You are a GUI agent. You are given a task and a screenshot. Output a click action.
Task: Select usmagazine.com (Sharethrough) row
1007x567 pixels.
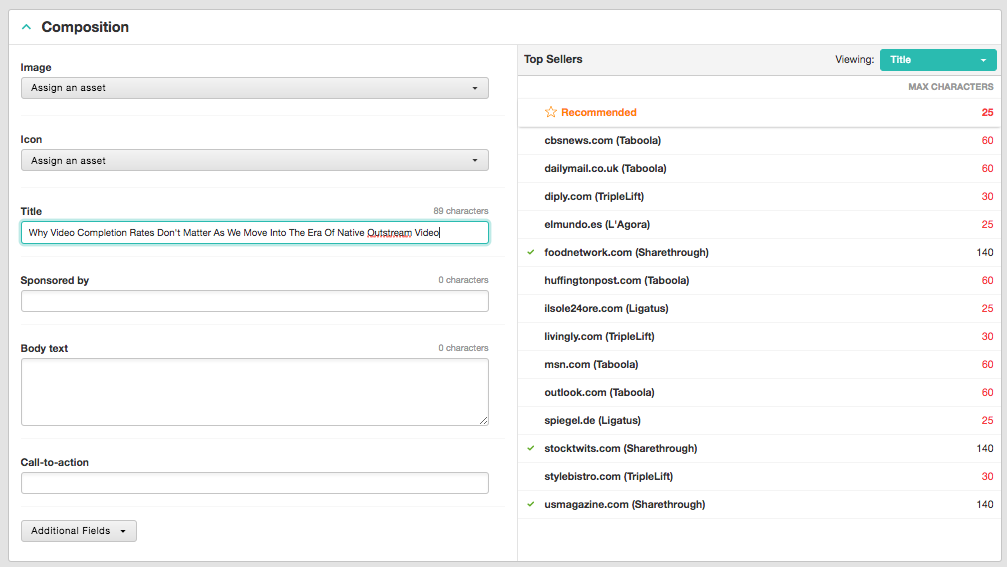point(759,505)
